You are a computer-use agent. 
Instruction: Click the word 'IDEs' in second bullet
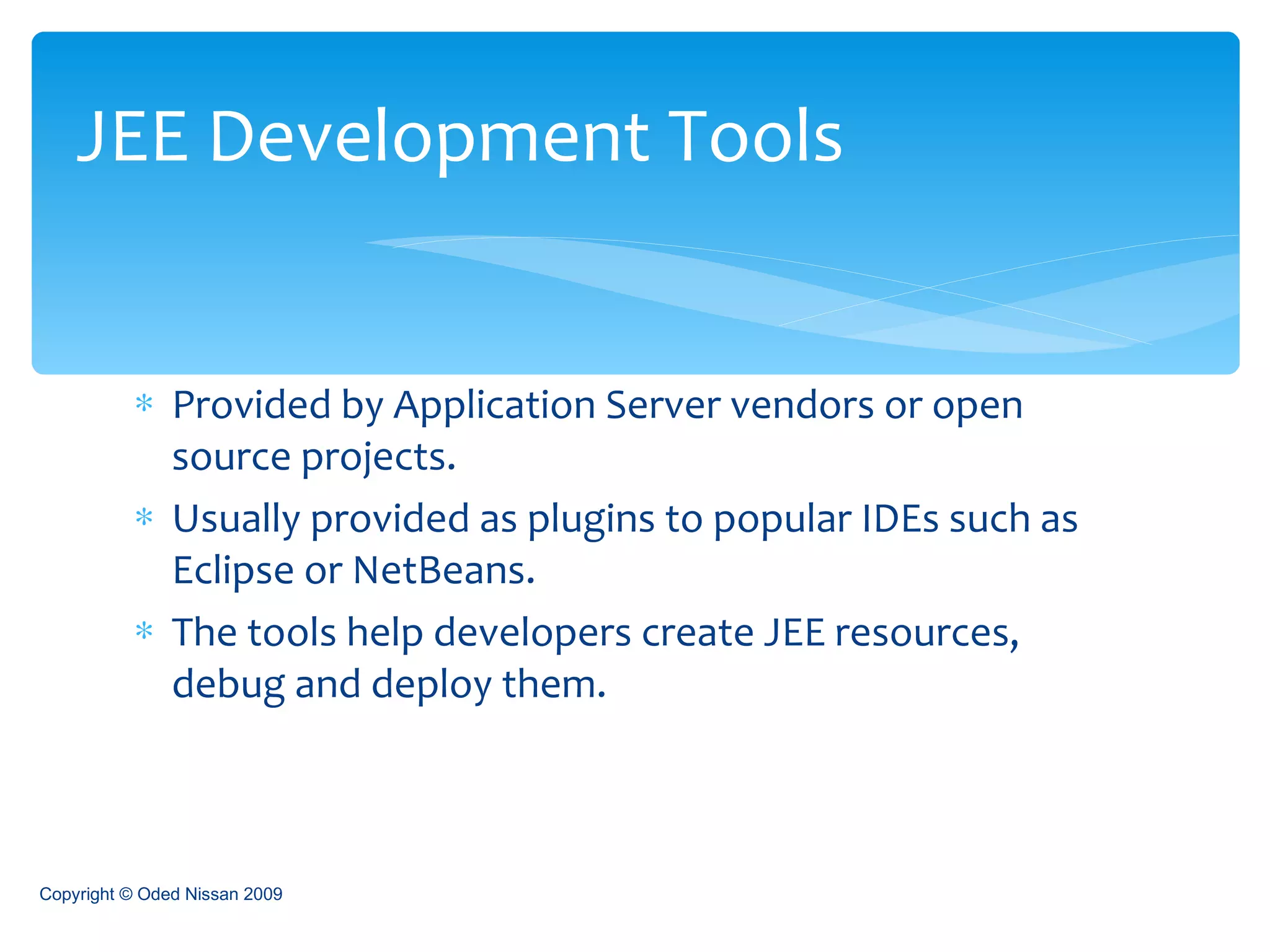[901, 518]
